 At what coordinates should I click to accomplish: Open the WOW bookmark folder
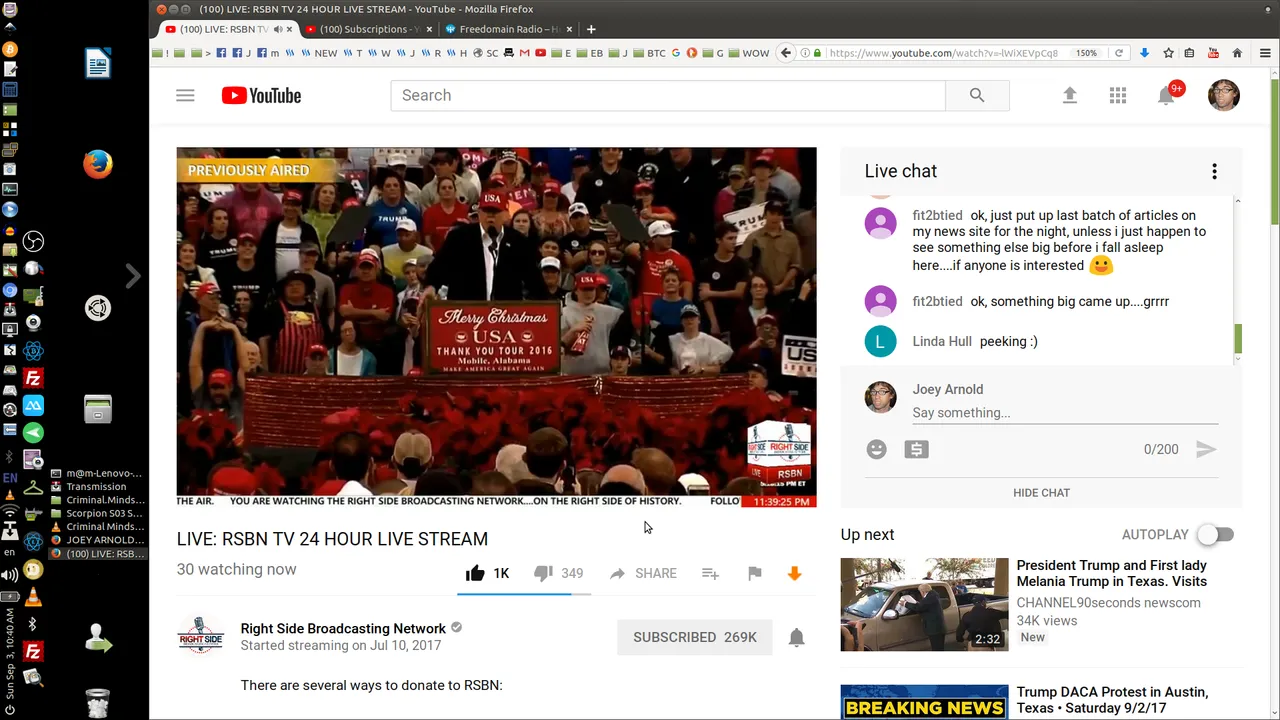(x=749, y=53)
